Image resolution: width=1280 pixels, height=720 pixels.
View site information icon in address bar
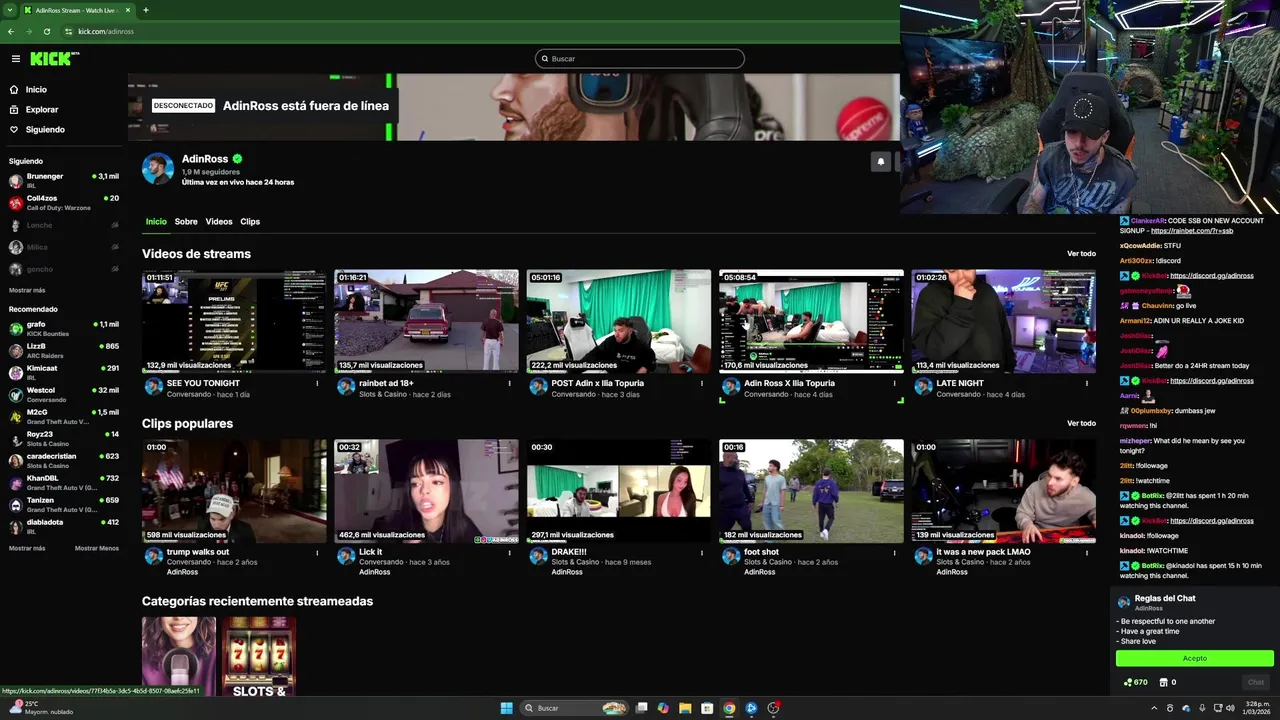pos(68,31)
